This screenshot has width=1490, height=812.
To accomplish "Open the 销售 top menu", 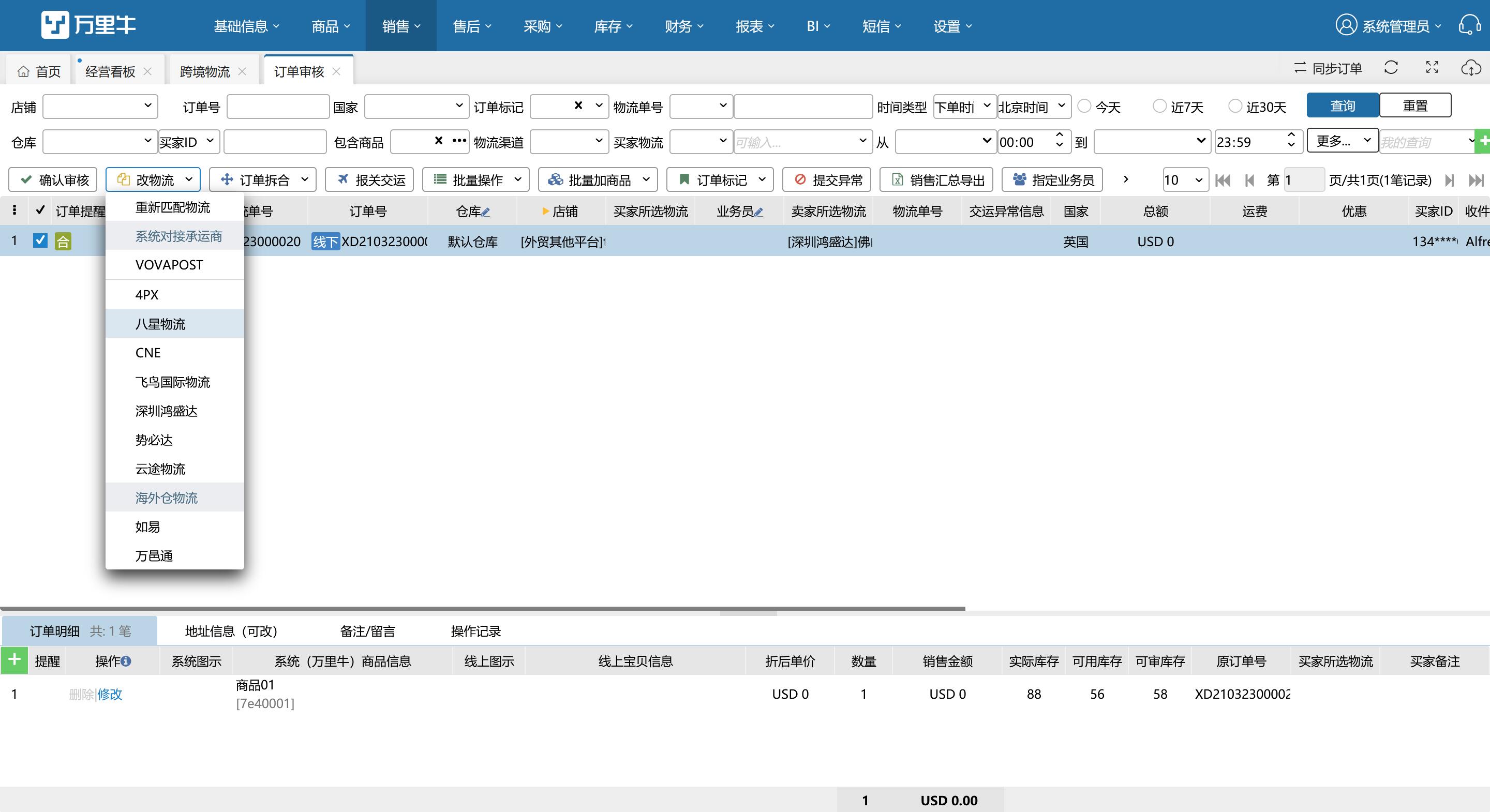I will click(x=401, y=26).
